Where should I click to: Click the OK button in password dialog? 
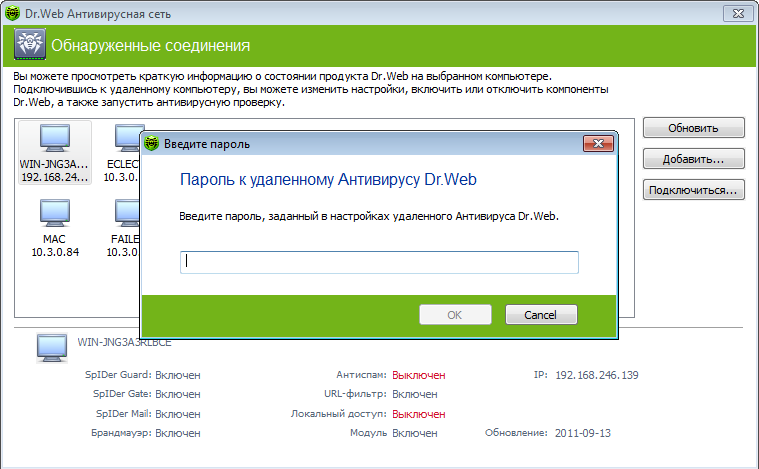point(455,315)
